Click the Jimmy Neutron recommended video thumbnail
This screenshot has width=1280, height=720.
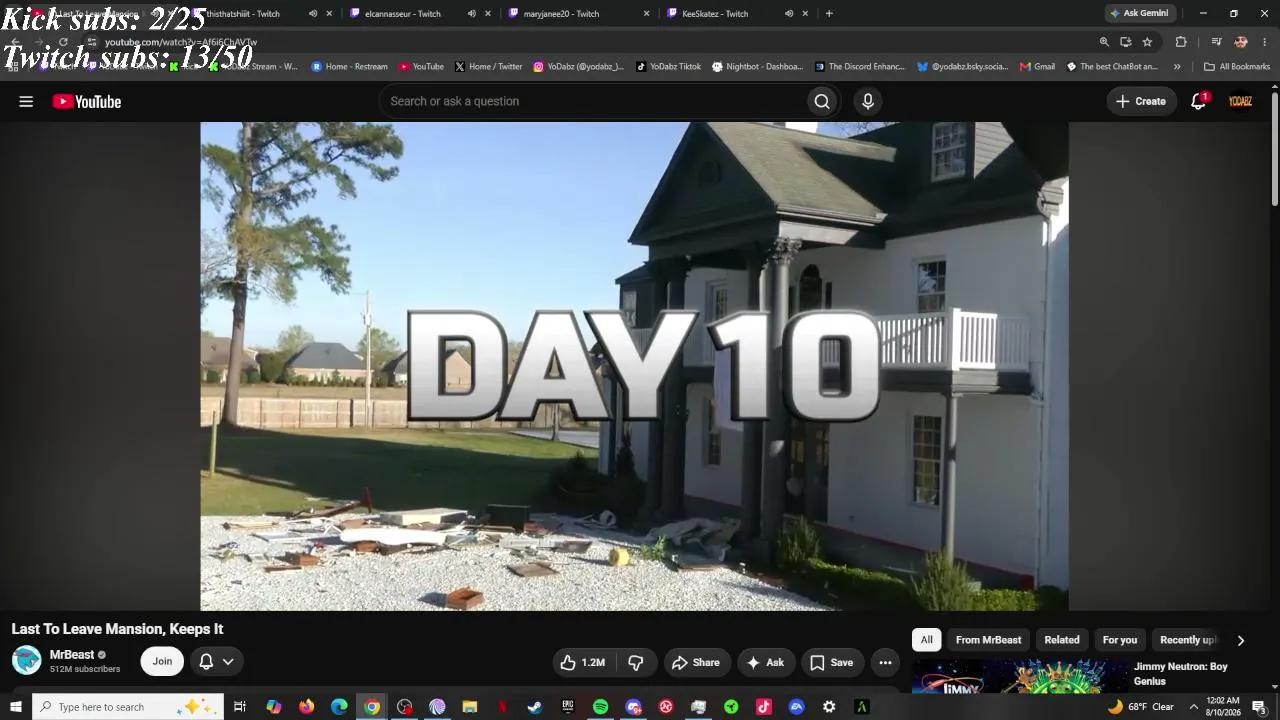point(1020,677)
